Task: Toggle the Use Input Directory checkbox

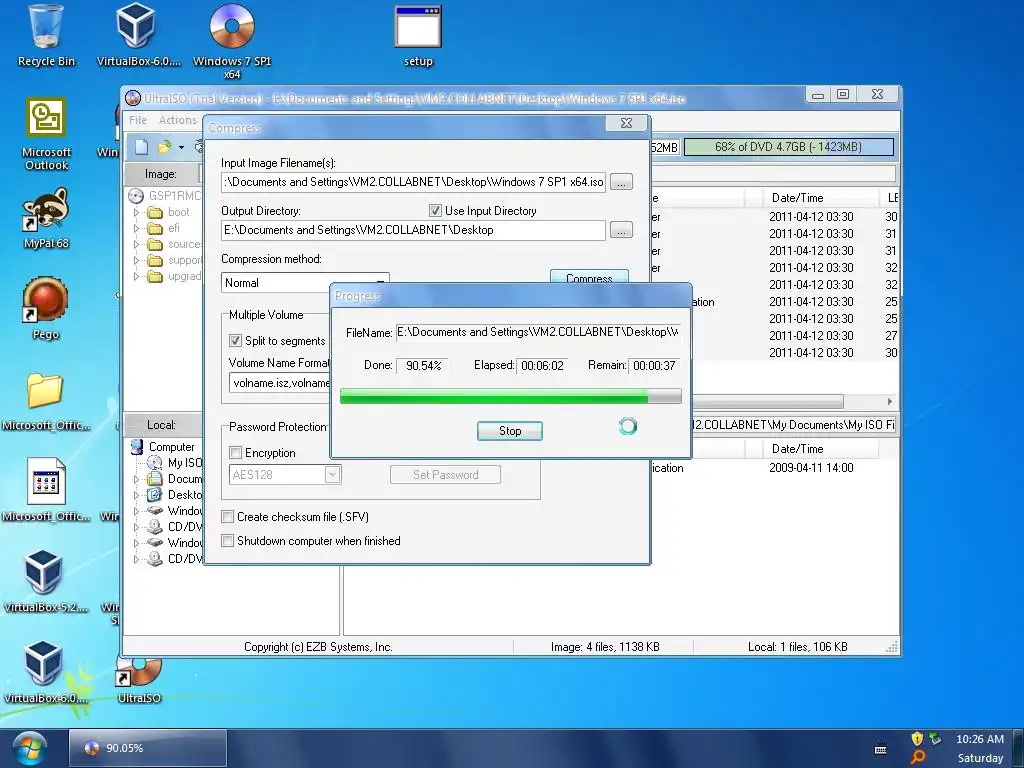Action: pyautogui.click(x=435, y=210)
